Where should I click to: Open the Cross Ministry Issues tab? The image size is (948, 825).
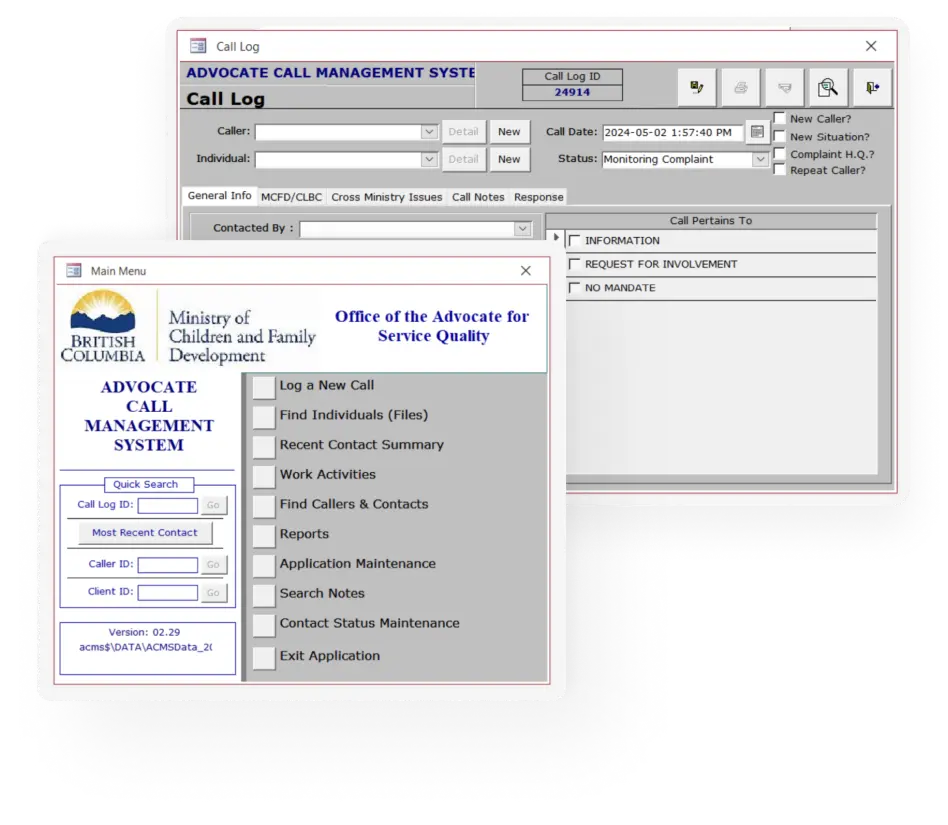click(x=386, y=197)
